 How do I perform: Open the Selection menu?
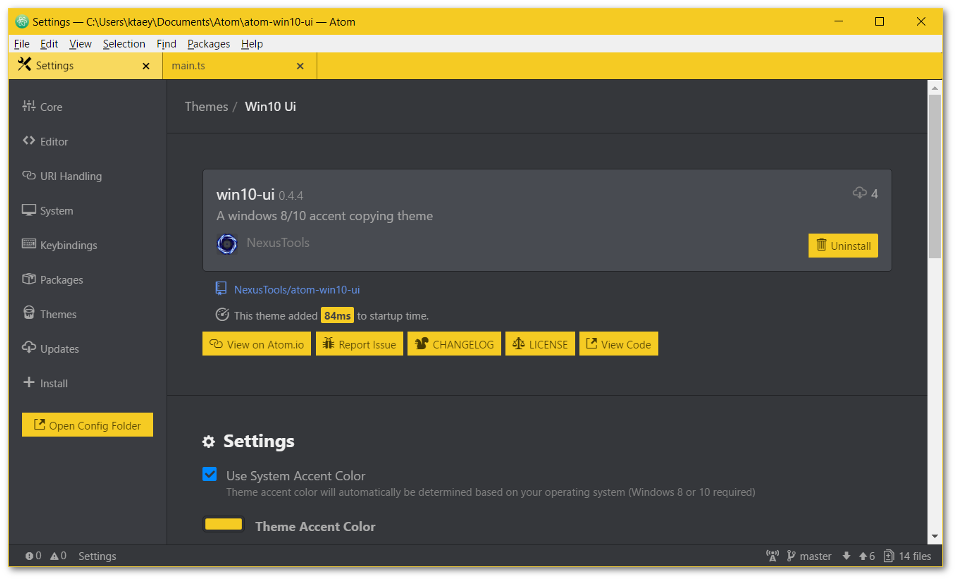[x=124, y=44]
